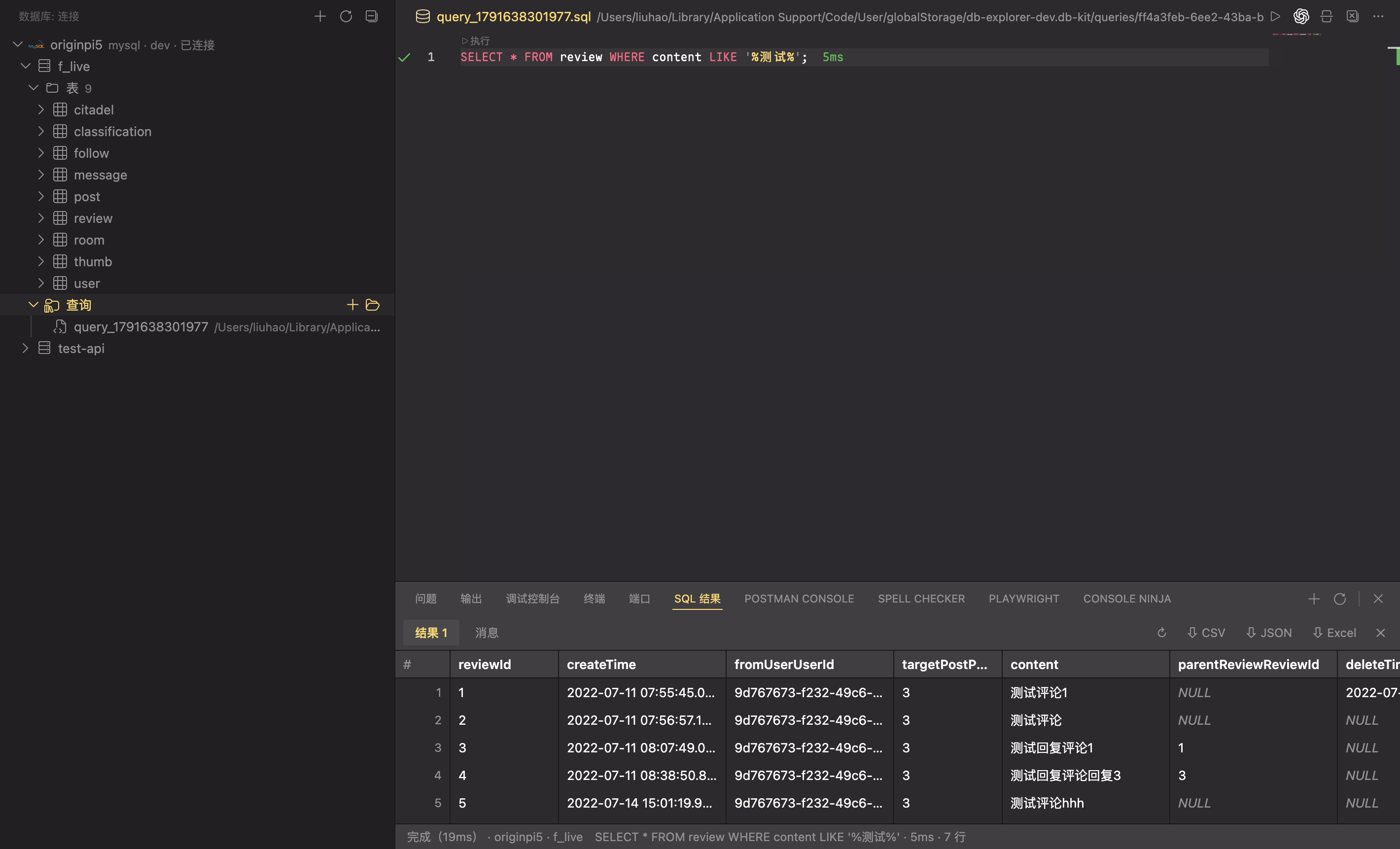The height and width of the screenshot is (849, 1400).
Task: Open query folder icon beside 查询
Action: click(x=373, y=305)
